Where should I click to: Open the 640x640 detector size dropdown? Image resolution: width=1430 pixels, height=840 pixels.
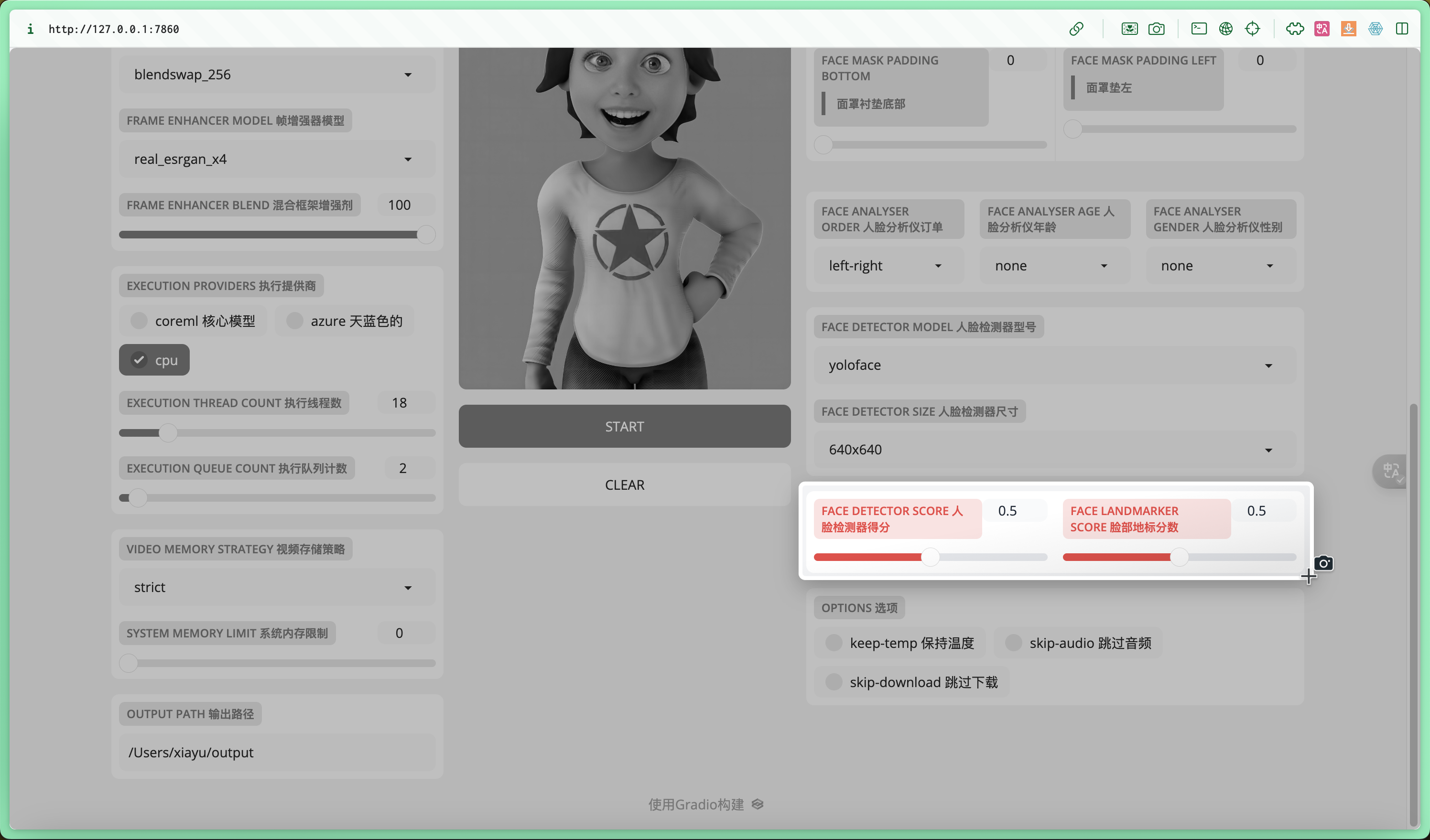(x=1055, y=449)
